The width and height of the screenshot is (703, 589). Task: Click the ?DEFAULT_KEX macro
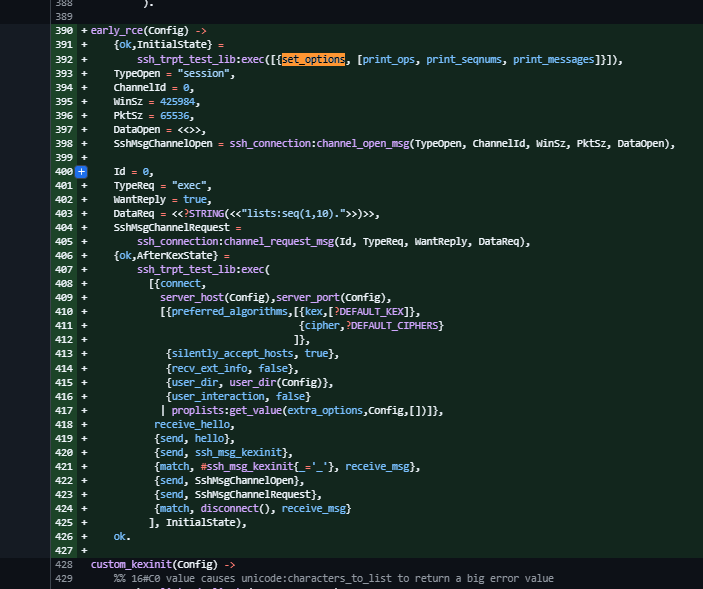point(369,312)
